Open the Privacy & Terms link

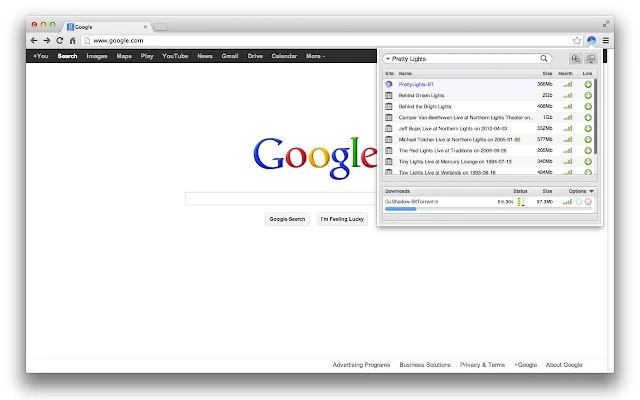482,364
